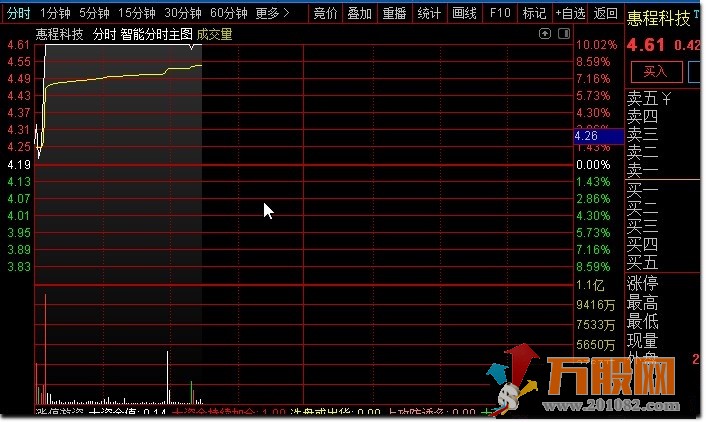The image size is (706, 422).
Task: Click the 智能分时主图 indicator label
Action: [156, 34]
